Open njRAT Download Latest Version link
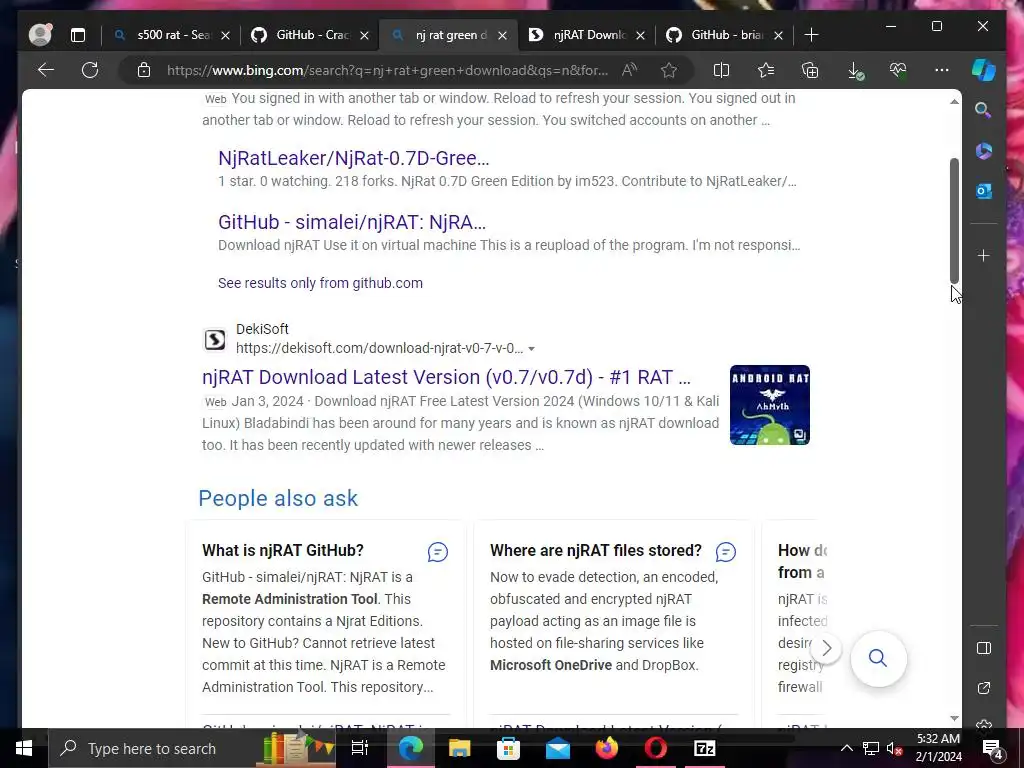This screenshot has height=768, width=1024. tap(446, 377)
